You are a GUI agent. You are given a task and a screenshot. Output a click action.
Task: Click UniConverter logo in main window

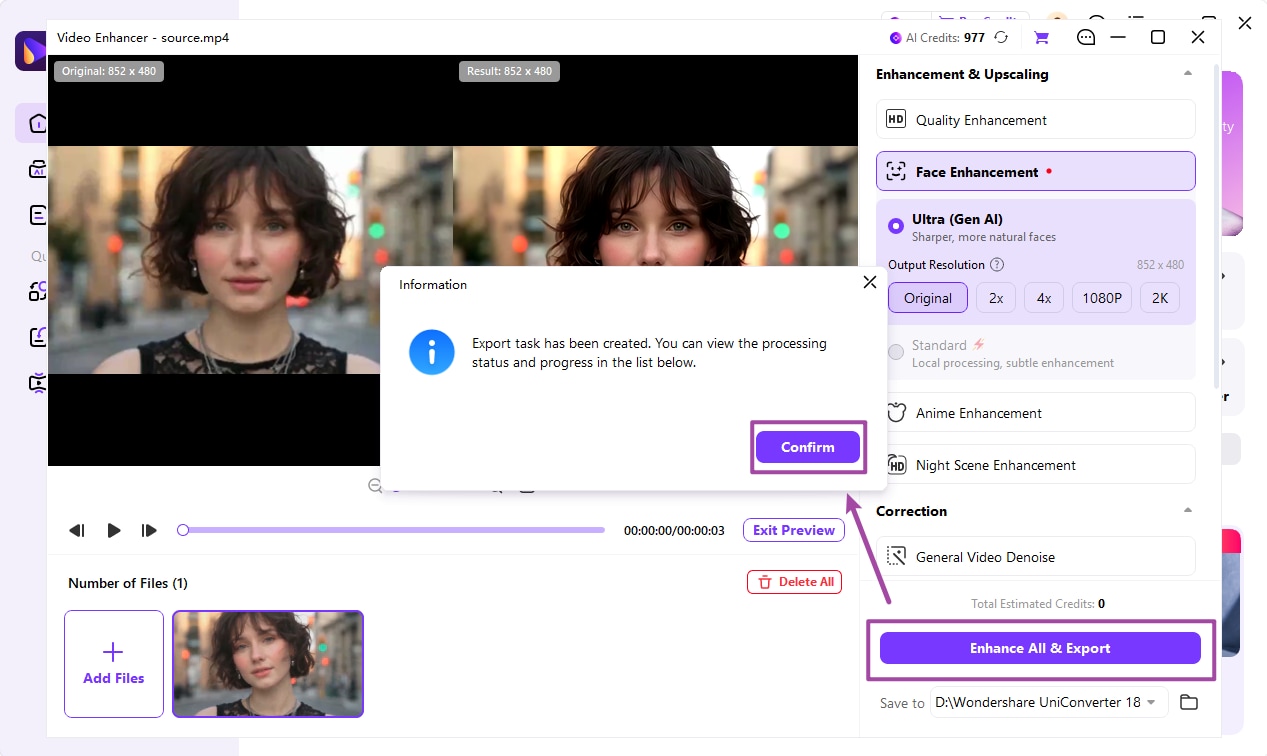tap(31, 50)
